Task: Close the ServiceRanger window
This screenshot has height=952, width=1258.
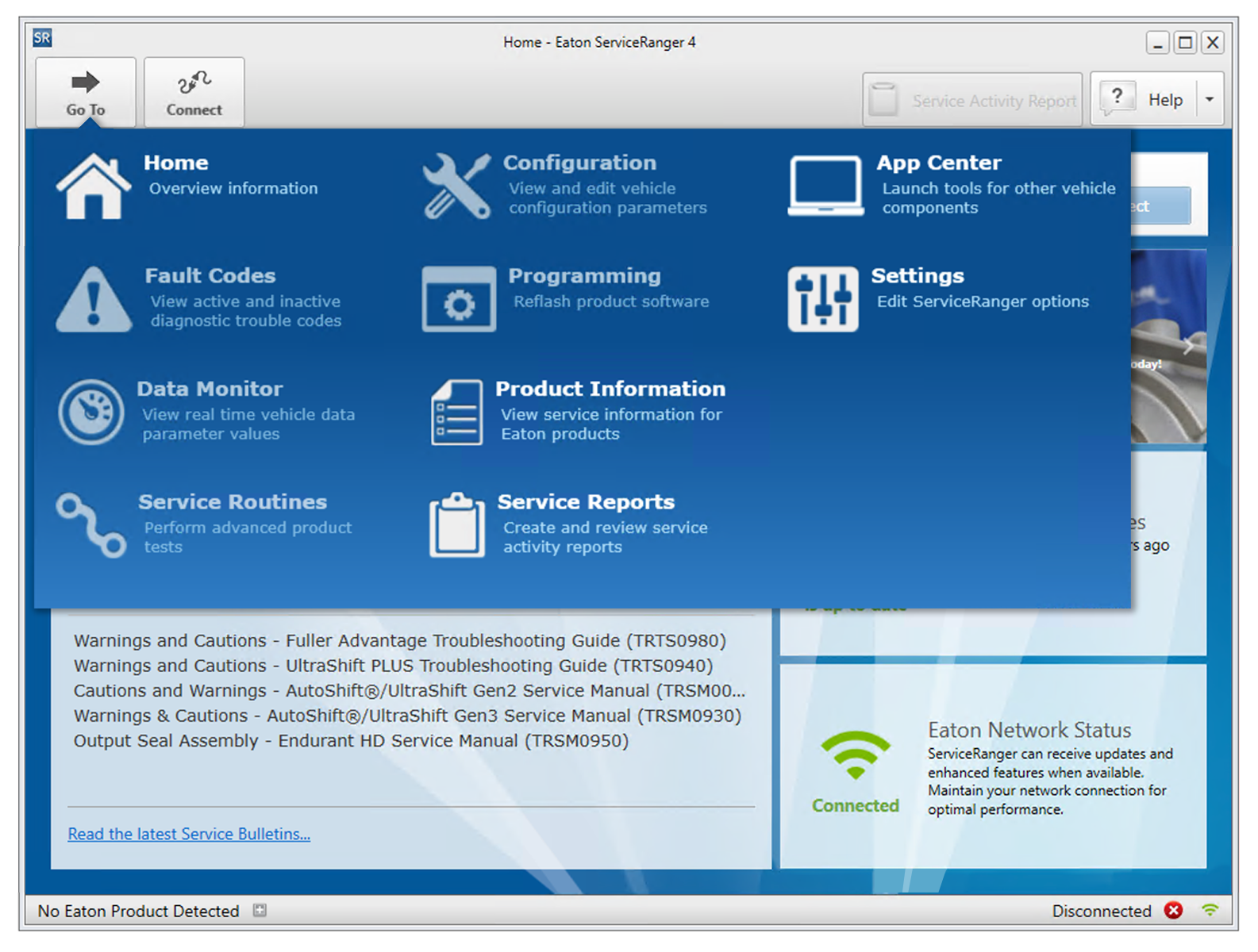Action: point(1213,43)
